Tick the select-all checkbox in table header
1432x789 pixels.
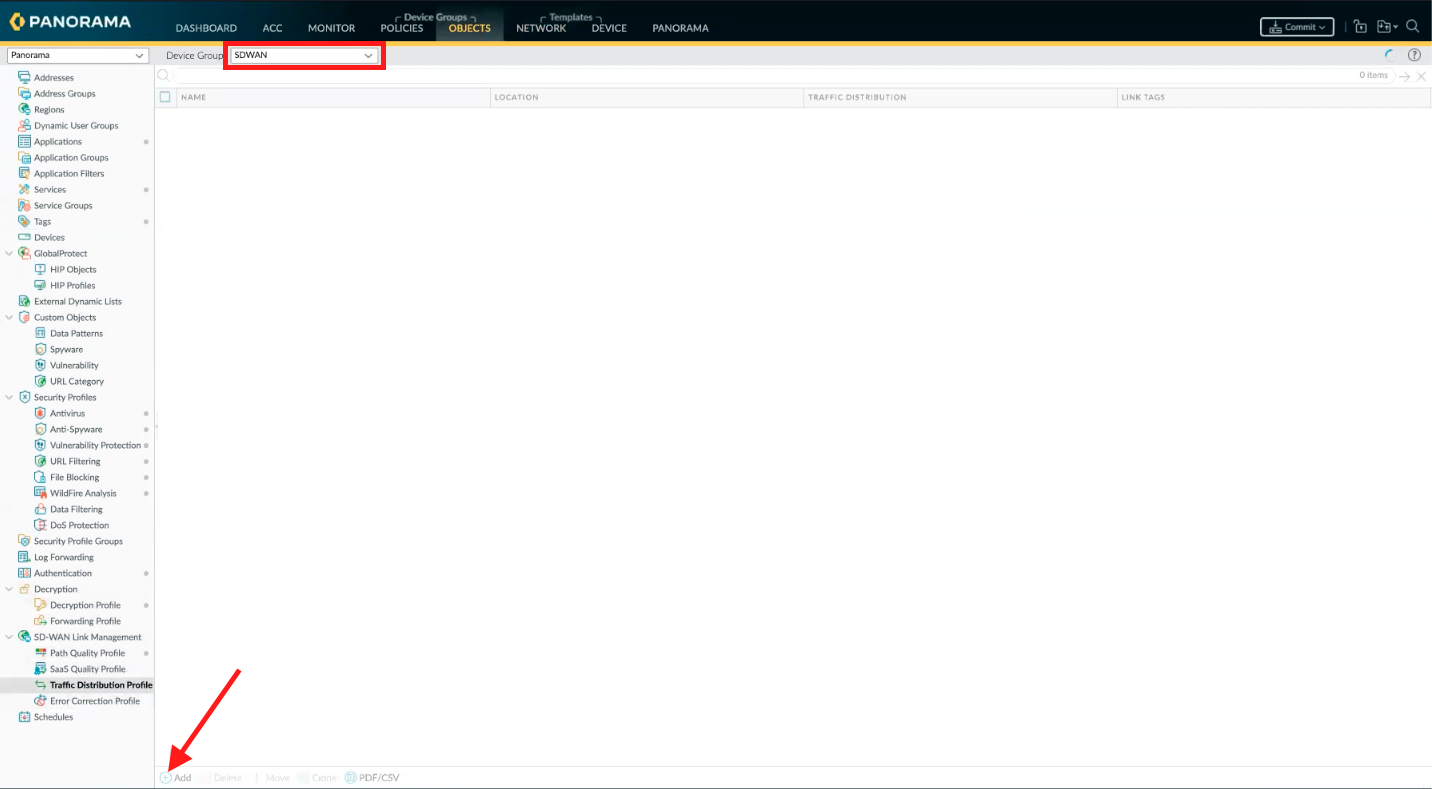tap(166, 97)
